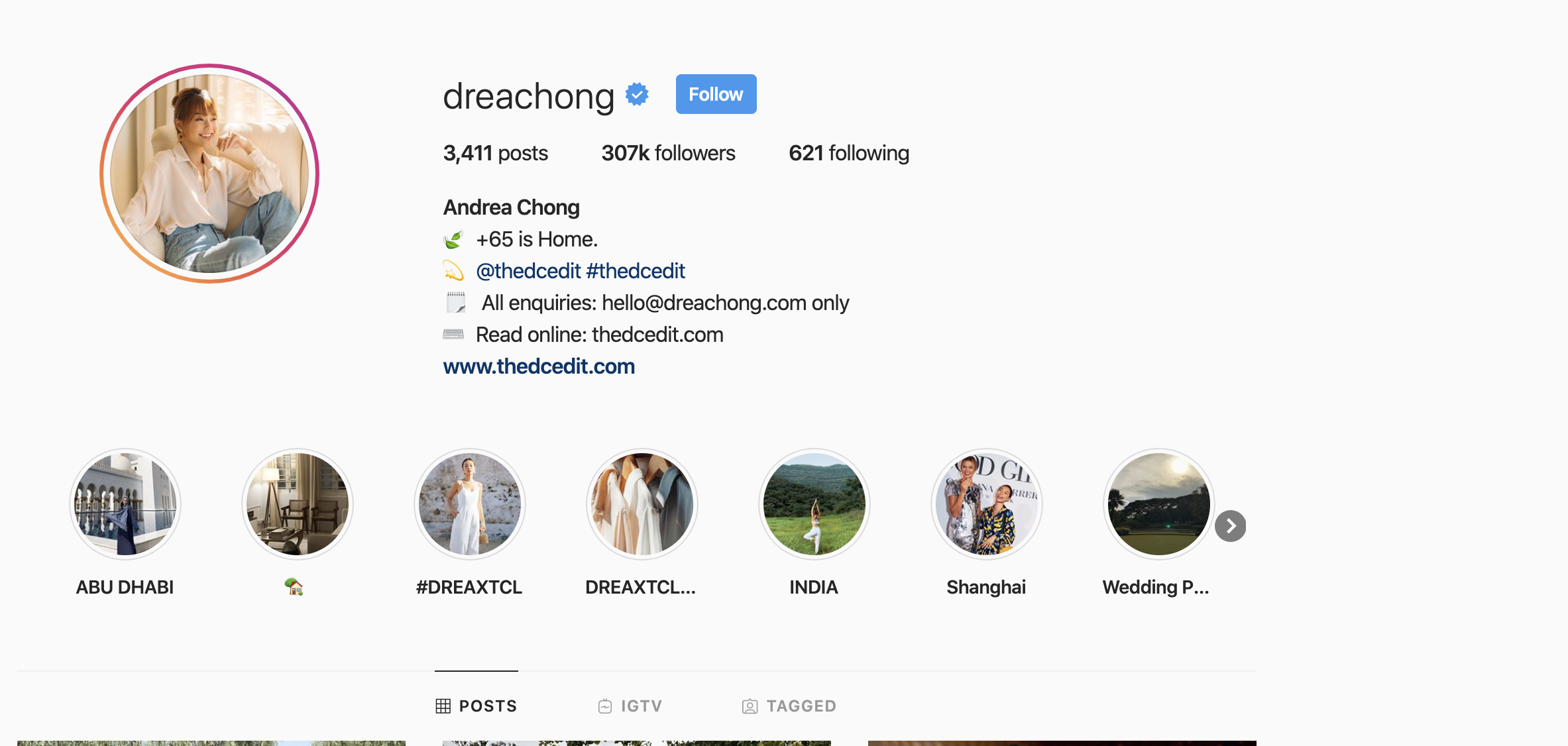1568x746 pixels.
Task: Open the Wedding P... highlight
Action: coord(1158,504)
